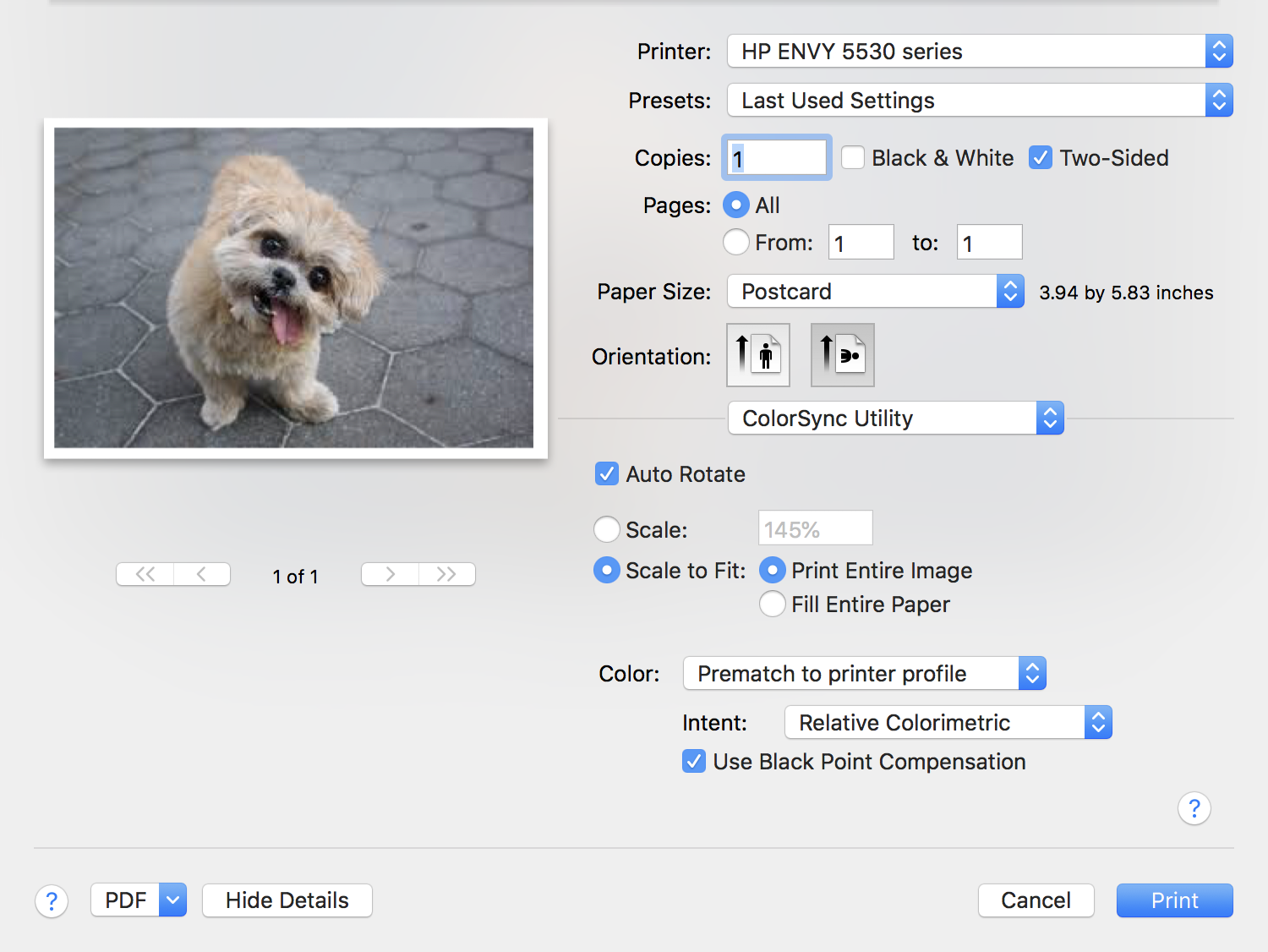Expand the Paper Size Postcard menu
This screenshot has height=952, width=1268.
[x=875, y=292]
